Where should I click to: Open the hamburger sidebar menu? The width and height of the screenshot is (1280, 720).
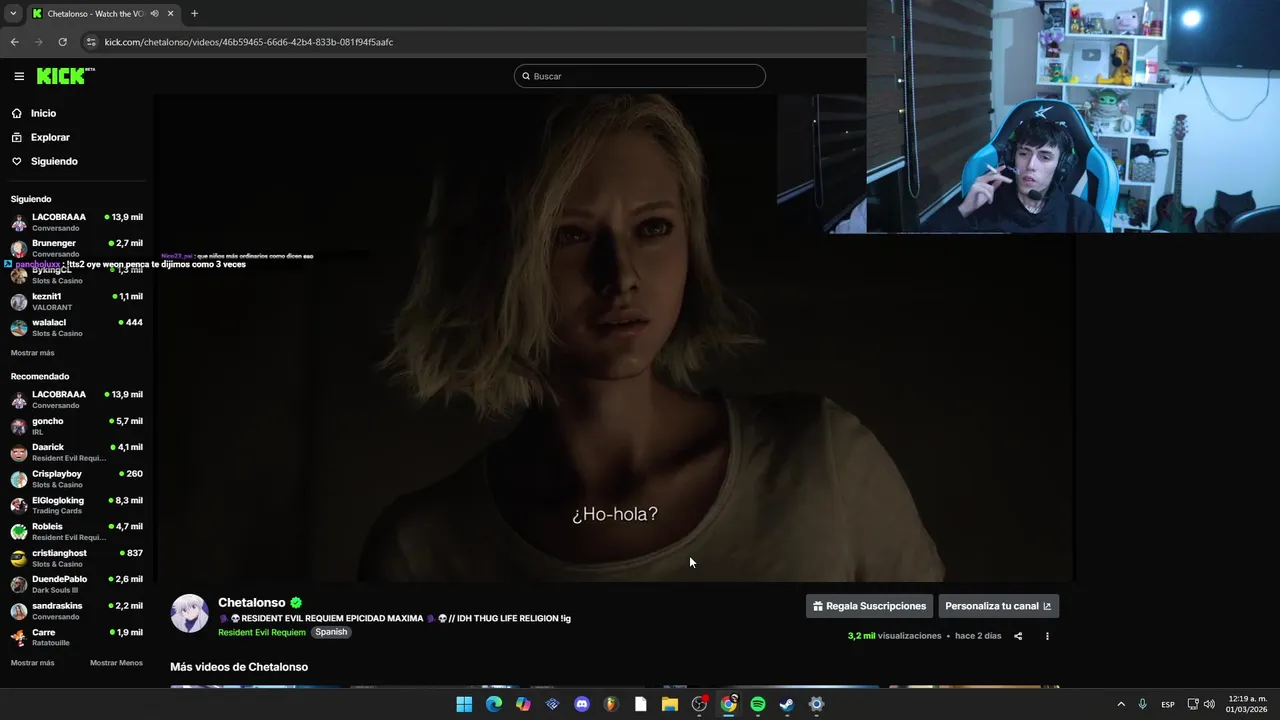(x=19, y=76)
